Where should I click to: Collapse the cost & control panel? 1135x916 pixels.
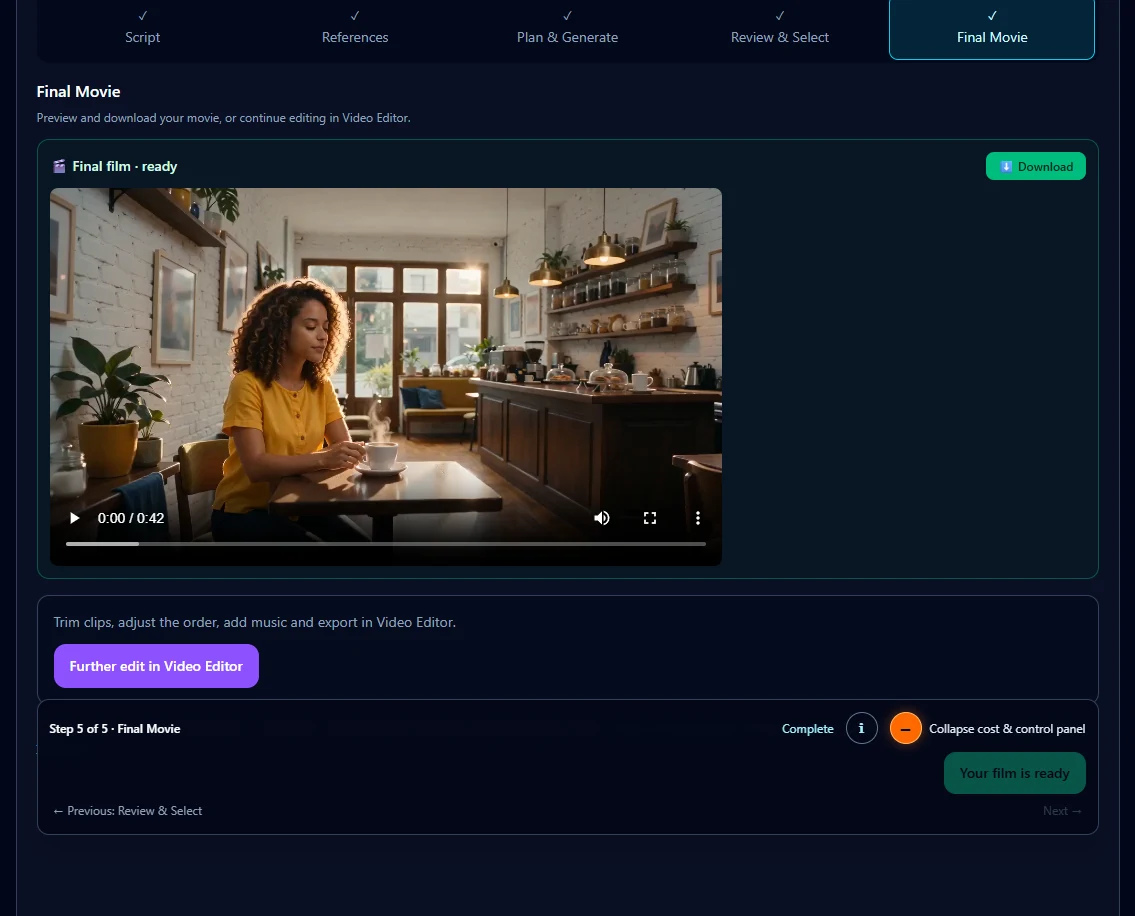pos(905,728)
